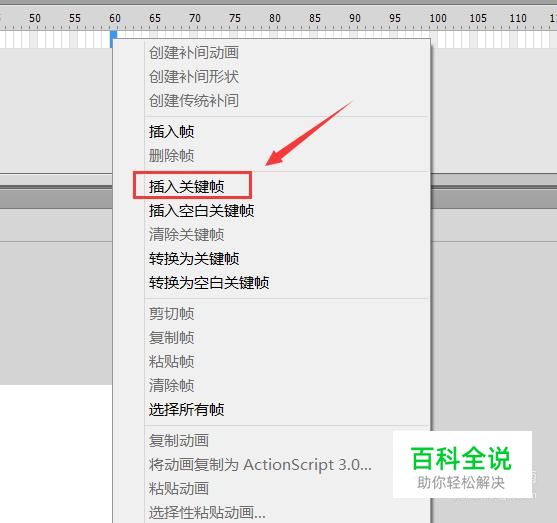Select 插入关键帧 in the context menu
Viewport: 557px width, 523px height.
click(186, 187)
